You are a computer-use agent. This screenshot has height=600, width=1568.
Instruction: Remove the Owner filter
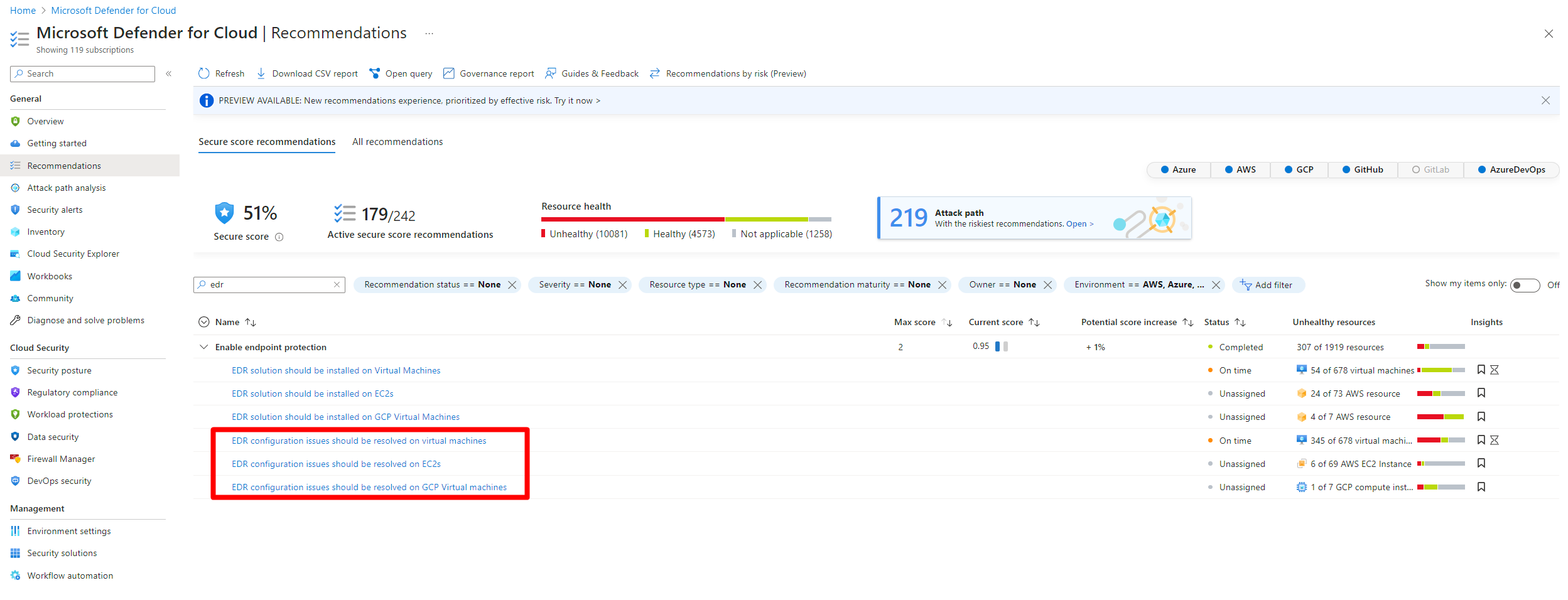[1048, 285]
